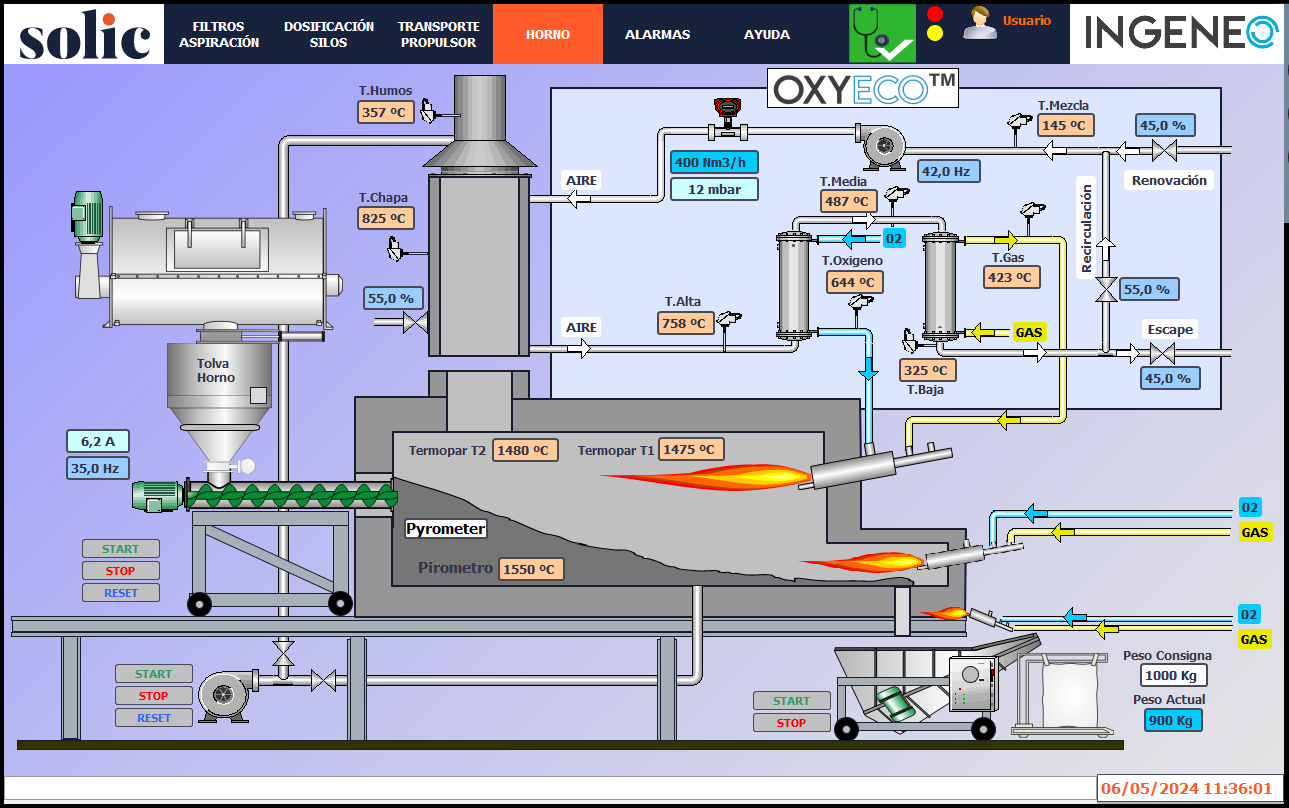This screenshot has height=808, width=1289.
Task: Click the Usuario user avatar icon
Action: click(979, 22)
